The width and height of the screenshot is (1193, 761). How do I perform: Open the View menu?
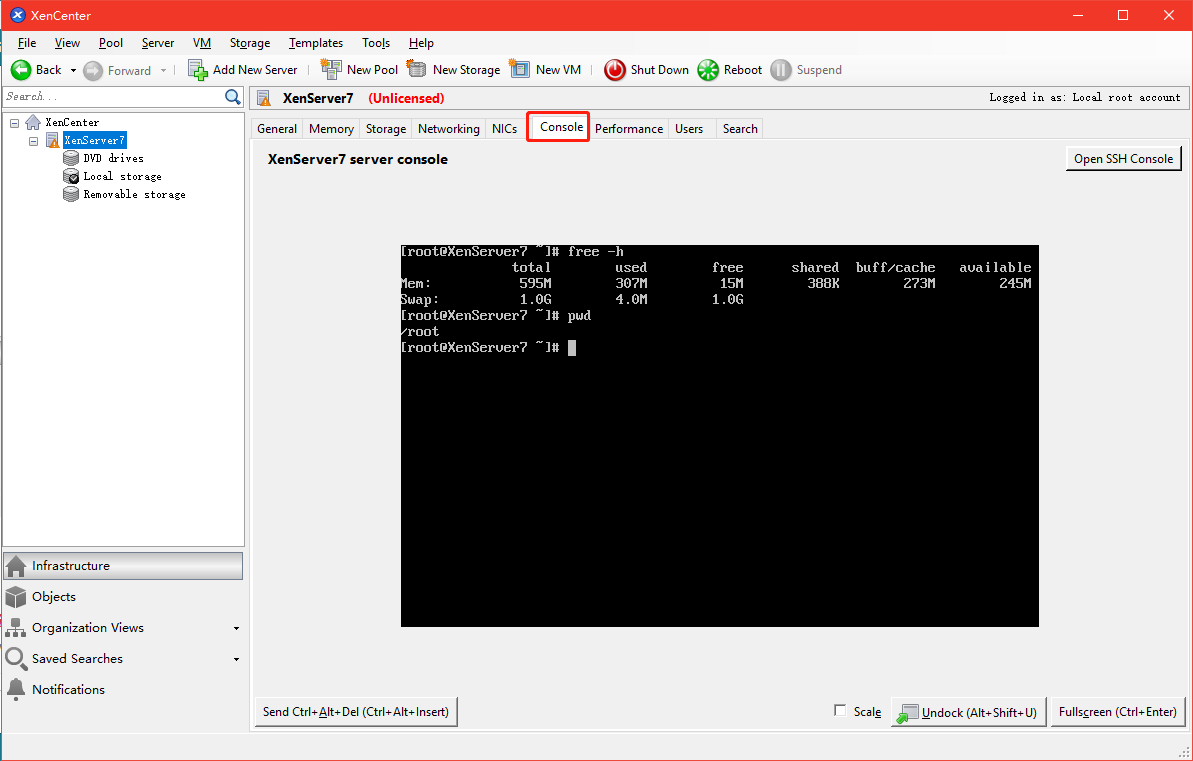coord(67,43)
